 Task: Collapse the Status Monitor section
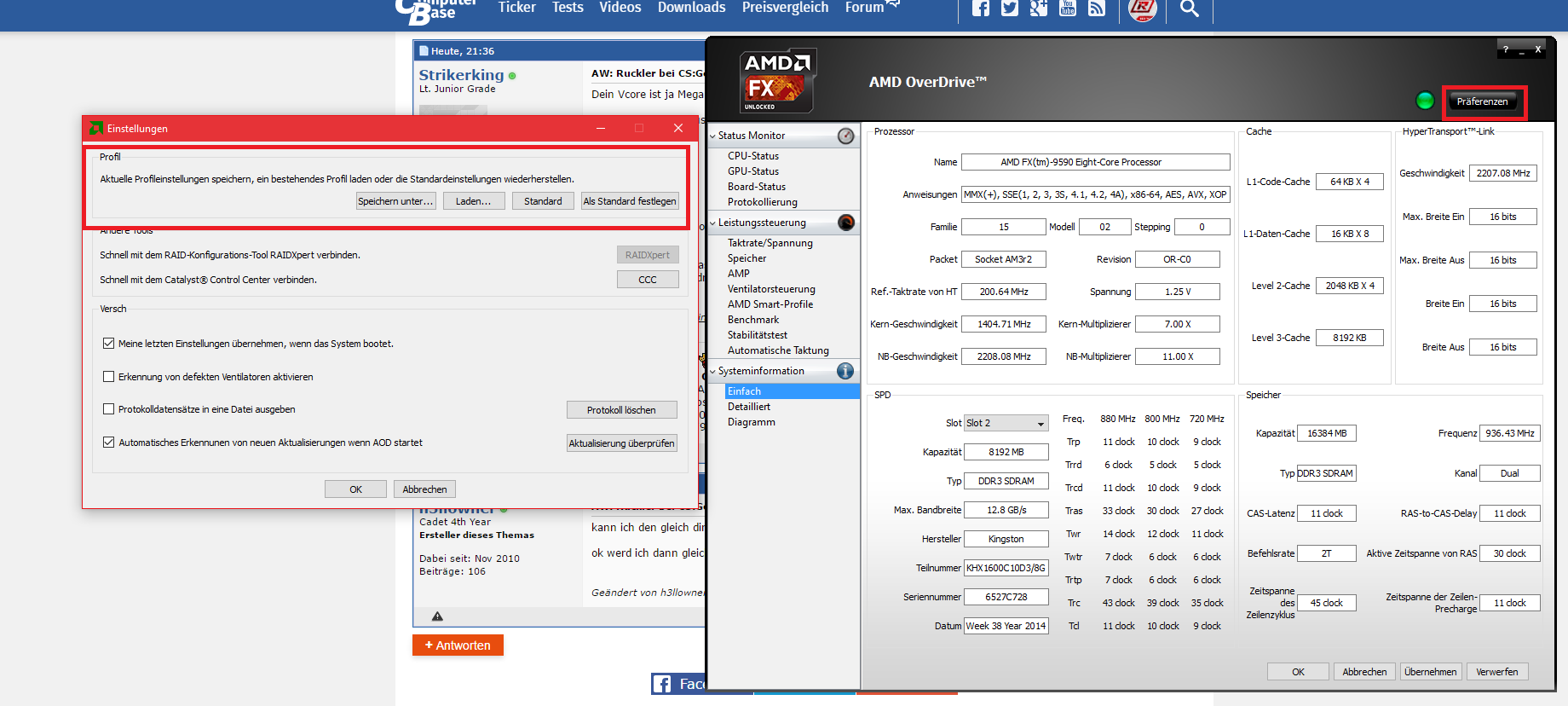point(713,136)
